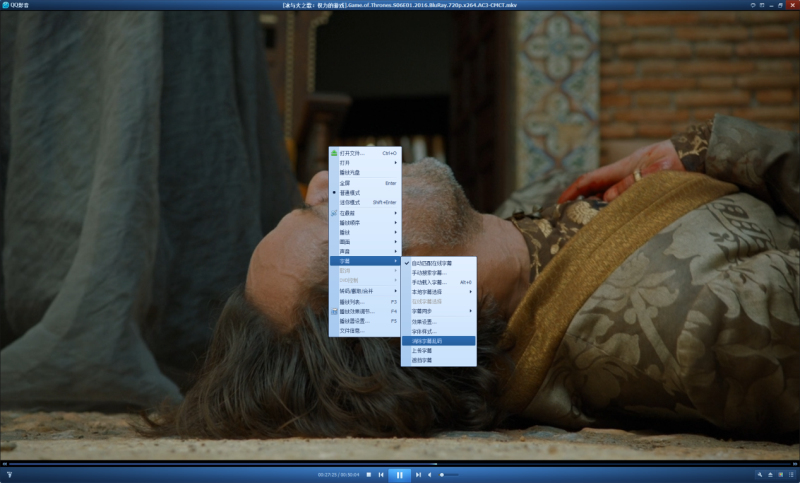Choose 打开文件... from the context menu
Viewport: 800px width, 483px height.
pos(365,153)
